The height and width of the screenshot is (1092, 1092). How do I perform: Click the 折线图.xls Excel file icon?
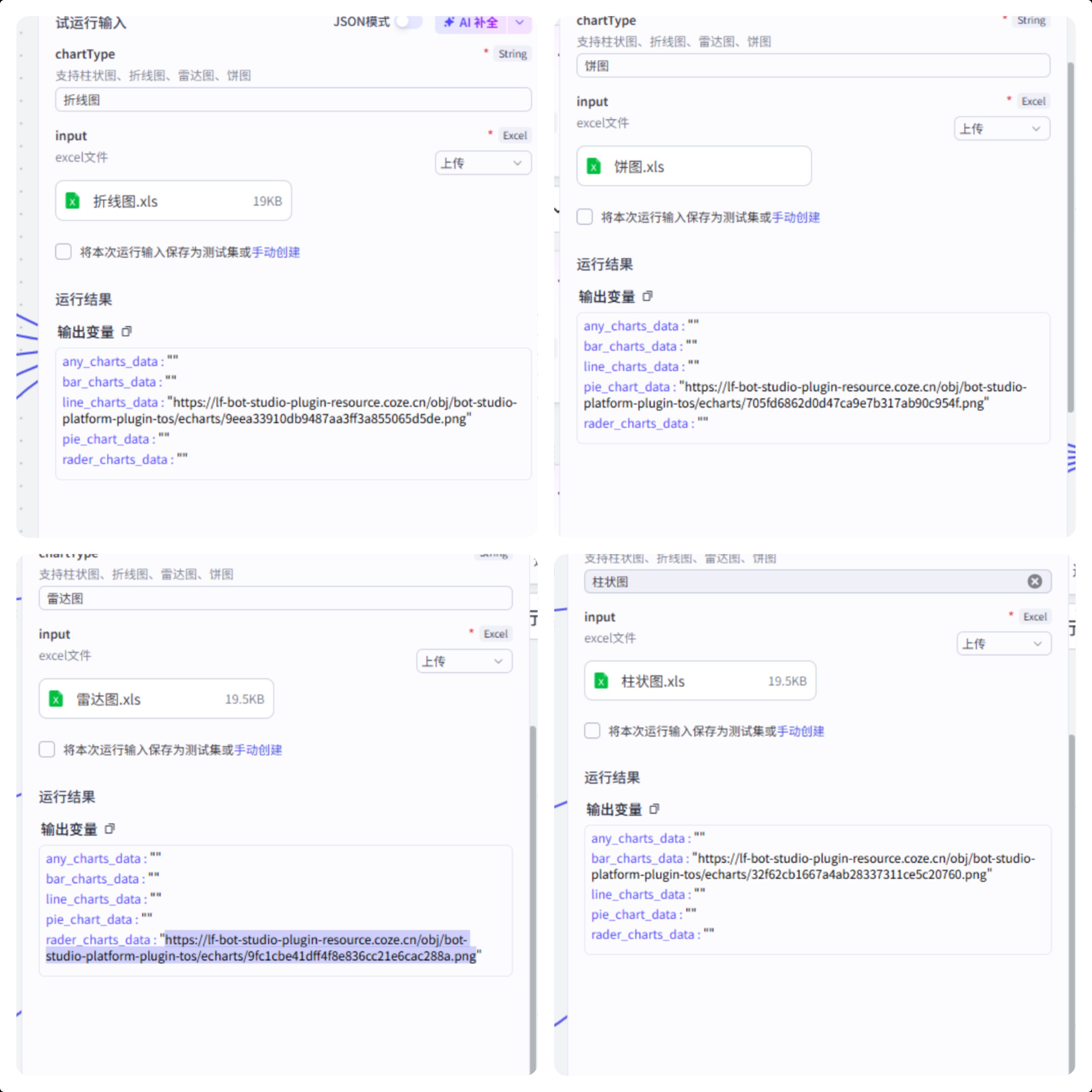click(x=72, y=201)
